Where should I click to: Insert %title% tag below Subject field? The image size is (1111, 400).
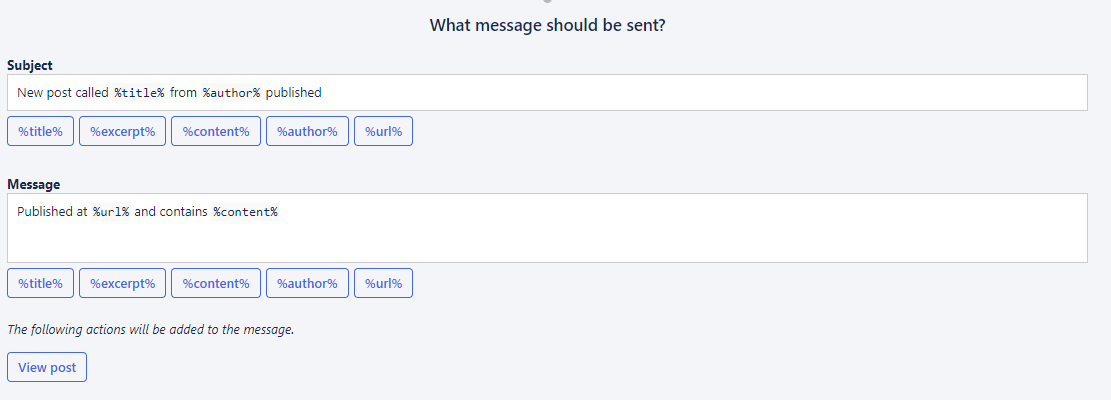click(x=40, y=131)
